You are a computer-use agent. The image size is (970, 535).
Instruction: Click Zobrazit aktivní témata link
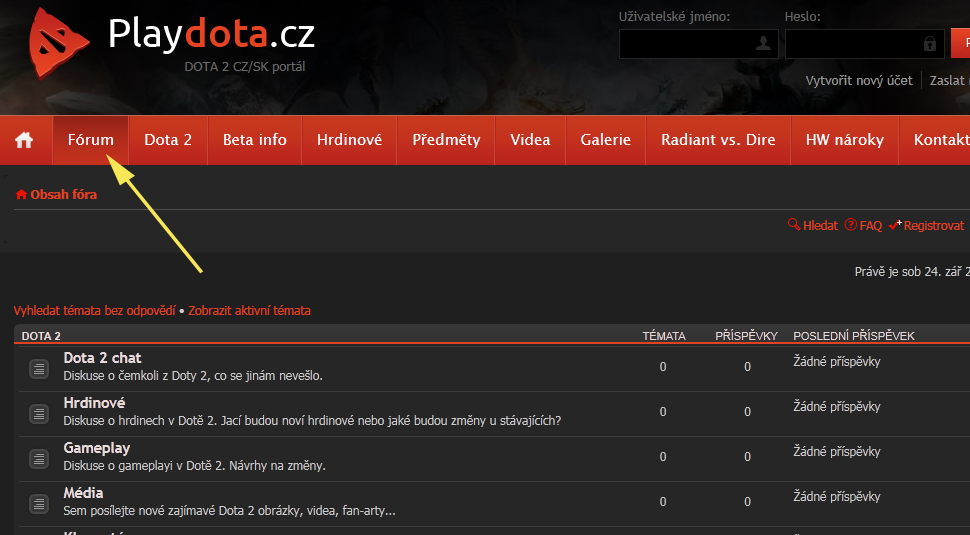click(x=249, y=310)
